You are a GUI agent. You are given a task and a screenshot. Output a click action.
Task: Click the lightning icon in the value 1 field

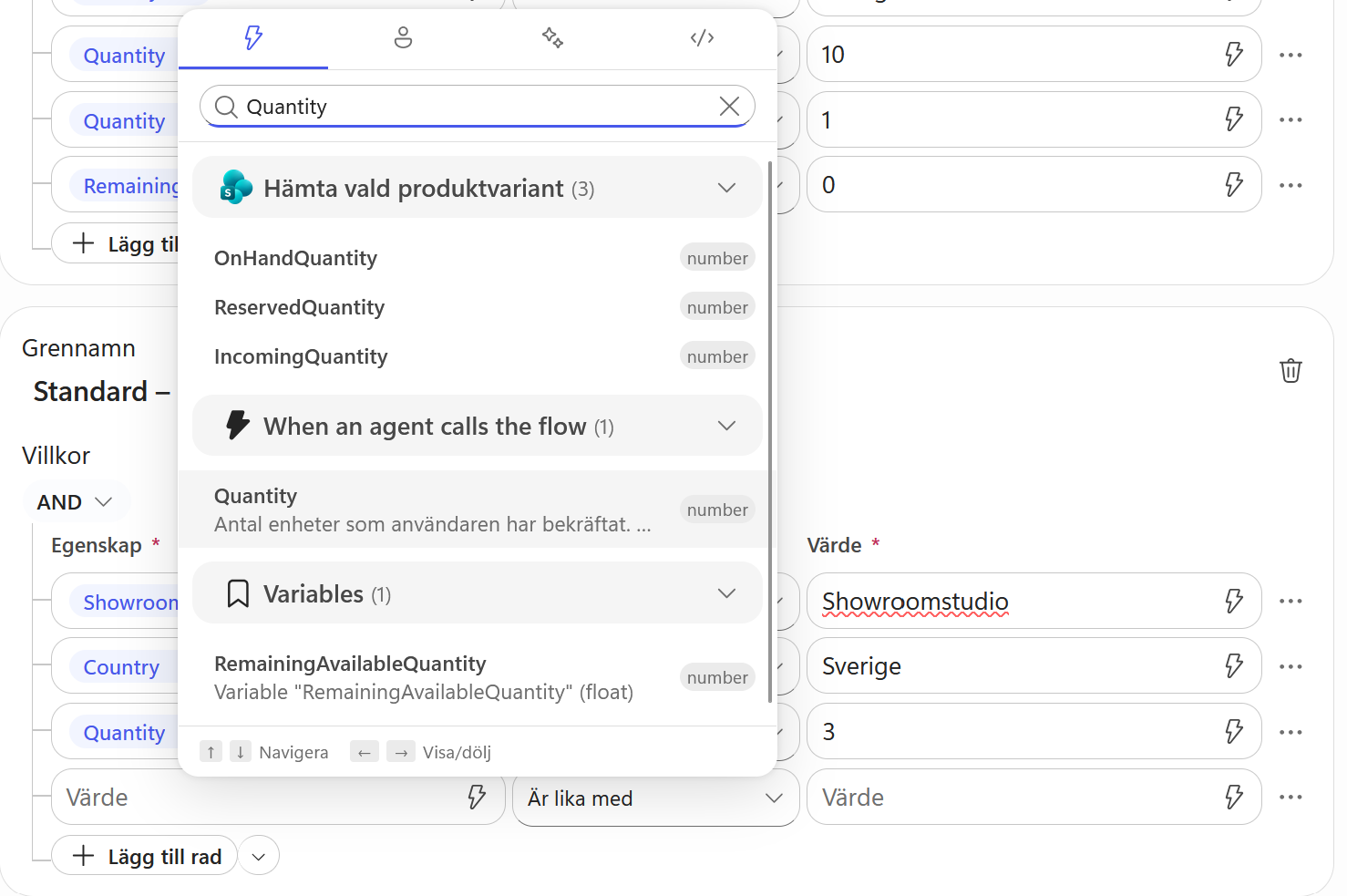(1234, 119)
